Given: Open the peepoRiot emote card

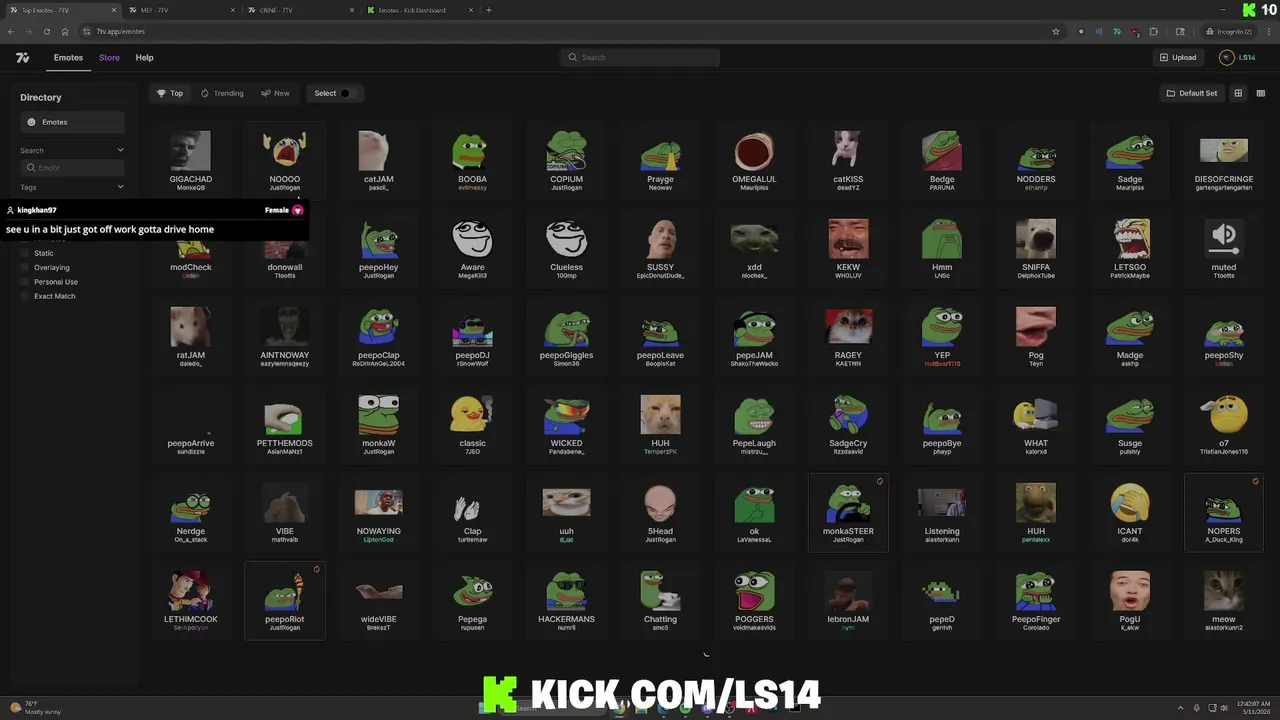Looking at the screenshot, I should pos(284,600).
